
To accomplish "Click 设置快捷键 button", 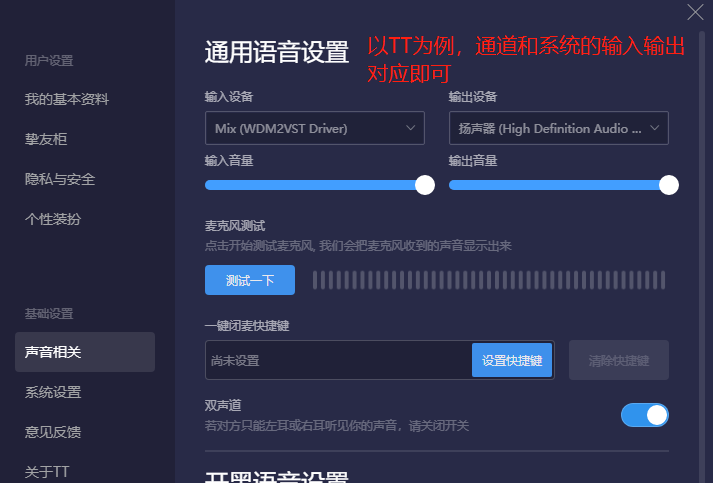I will tap(512, 360).
